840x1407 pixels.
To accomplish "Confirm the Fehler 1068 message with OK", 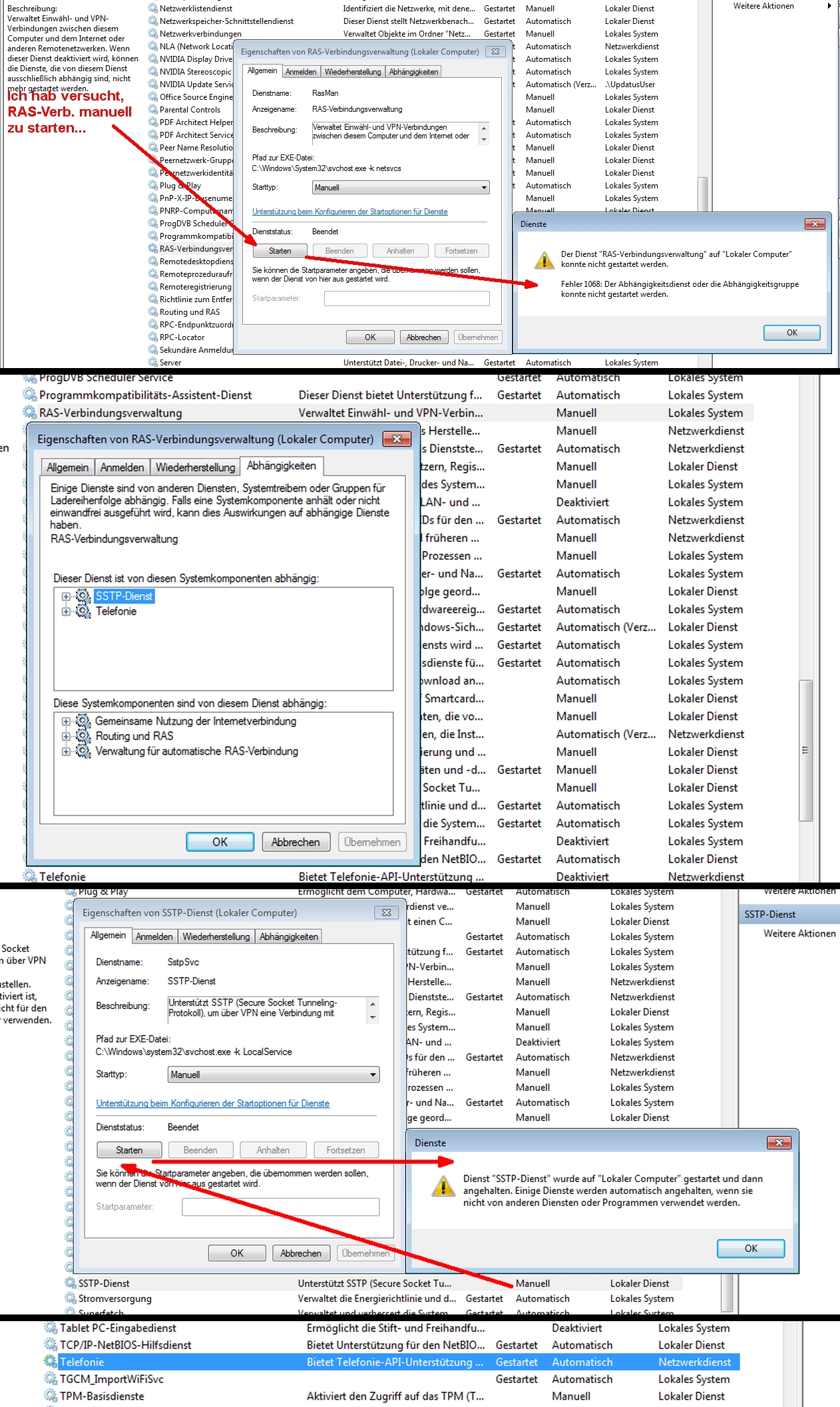I will (791, 333).
